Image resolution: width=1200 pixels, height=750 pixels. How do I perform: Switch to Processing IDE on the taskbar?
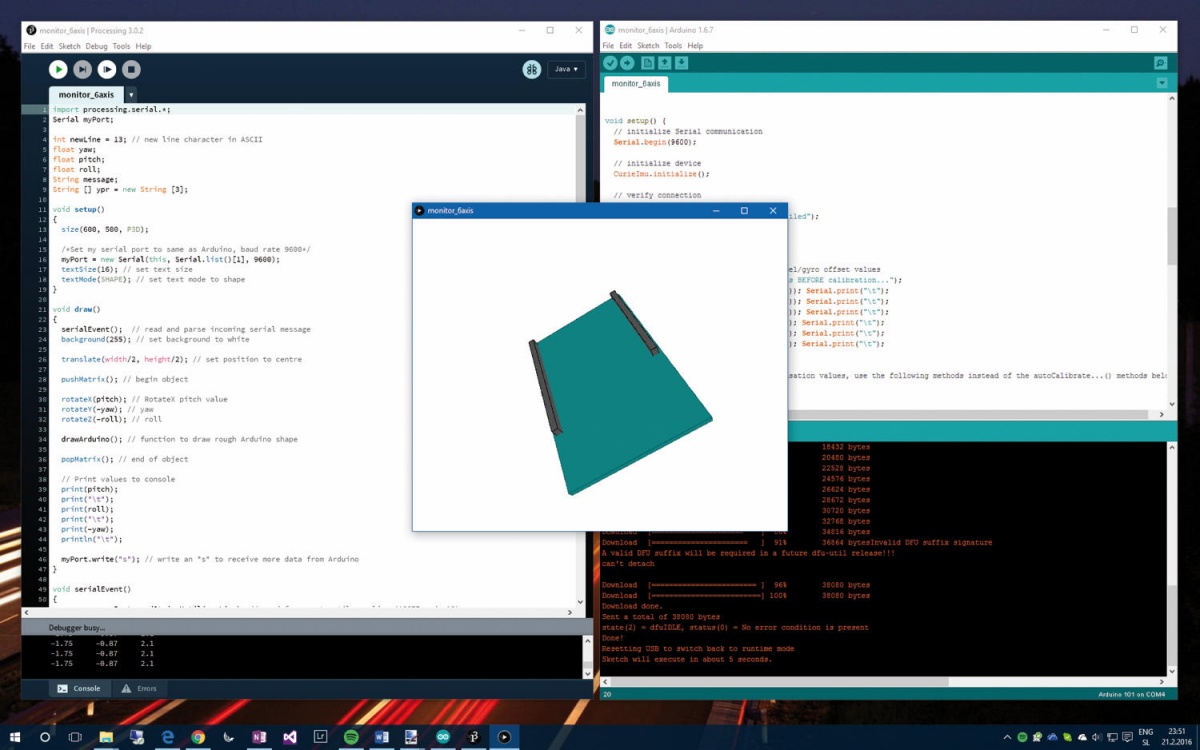tap(473, 737)
